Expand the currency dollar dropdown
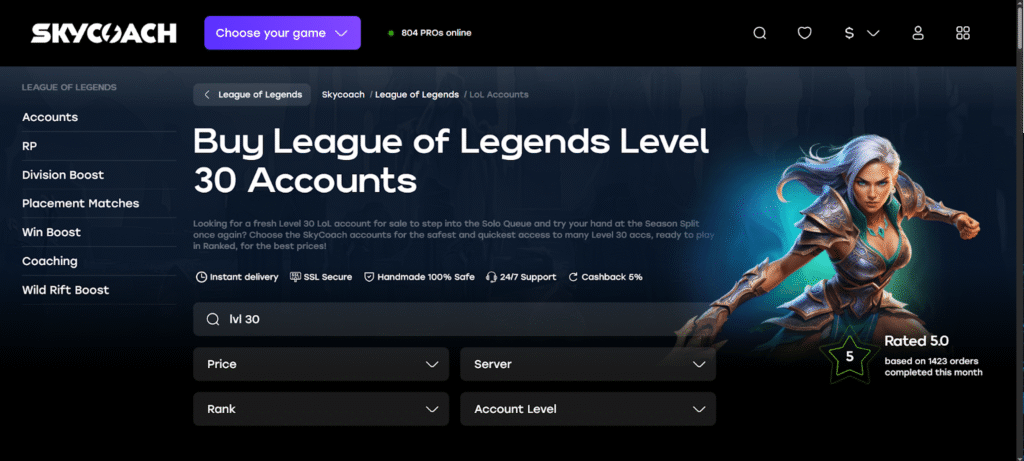 click(x=862, y=33)
